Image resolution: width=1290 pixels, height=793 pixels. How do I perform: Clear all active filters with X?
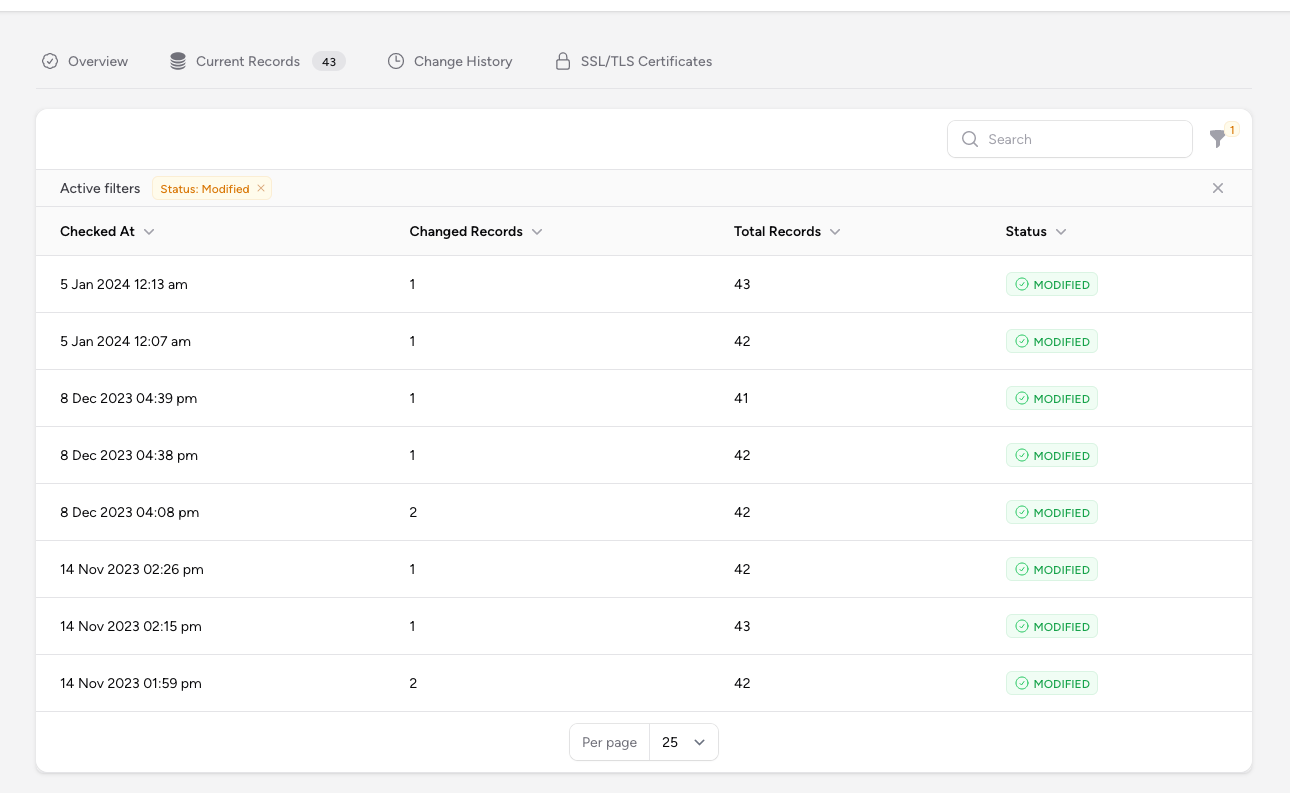tap(1217, 188)
